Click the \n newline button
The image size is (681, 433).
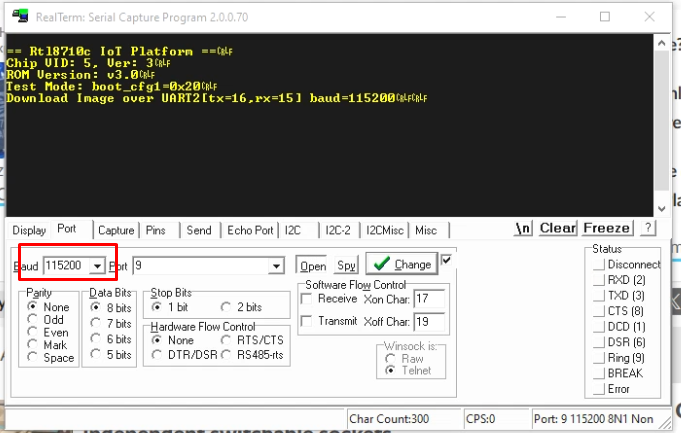click(x=523, y=228)
